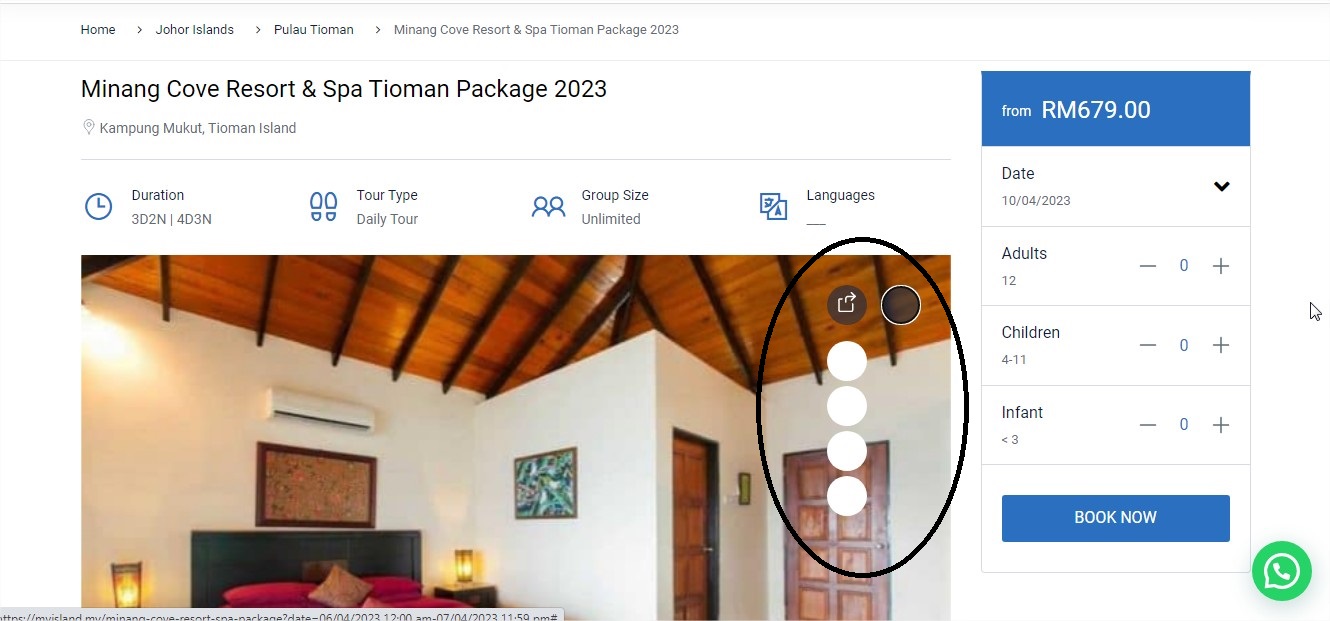Click the first white circle on photo

click(x=847, y=362)
